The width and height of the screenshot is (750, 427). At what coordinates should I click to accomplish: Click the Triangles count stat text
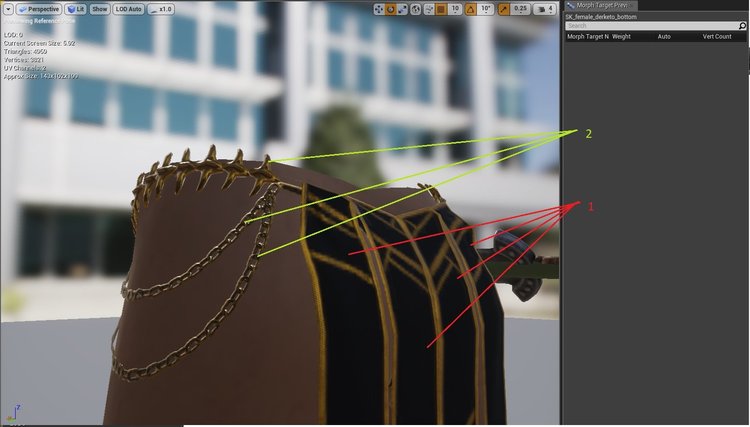25,52
